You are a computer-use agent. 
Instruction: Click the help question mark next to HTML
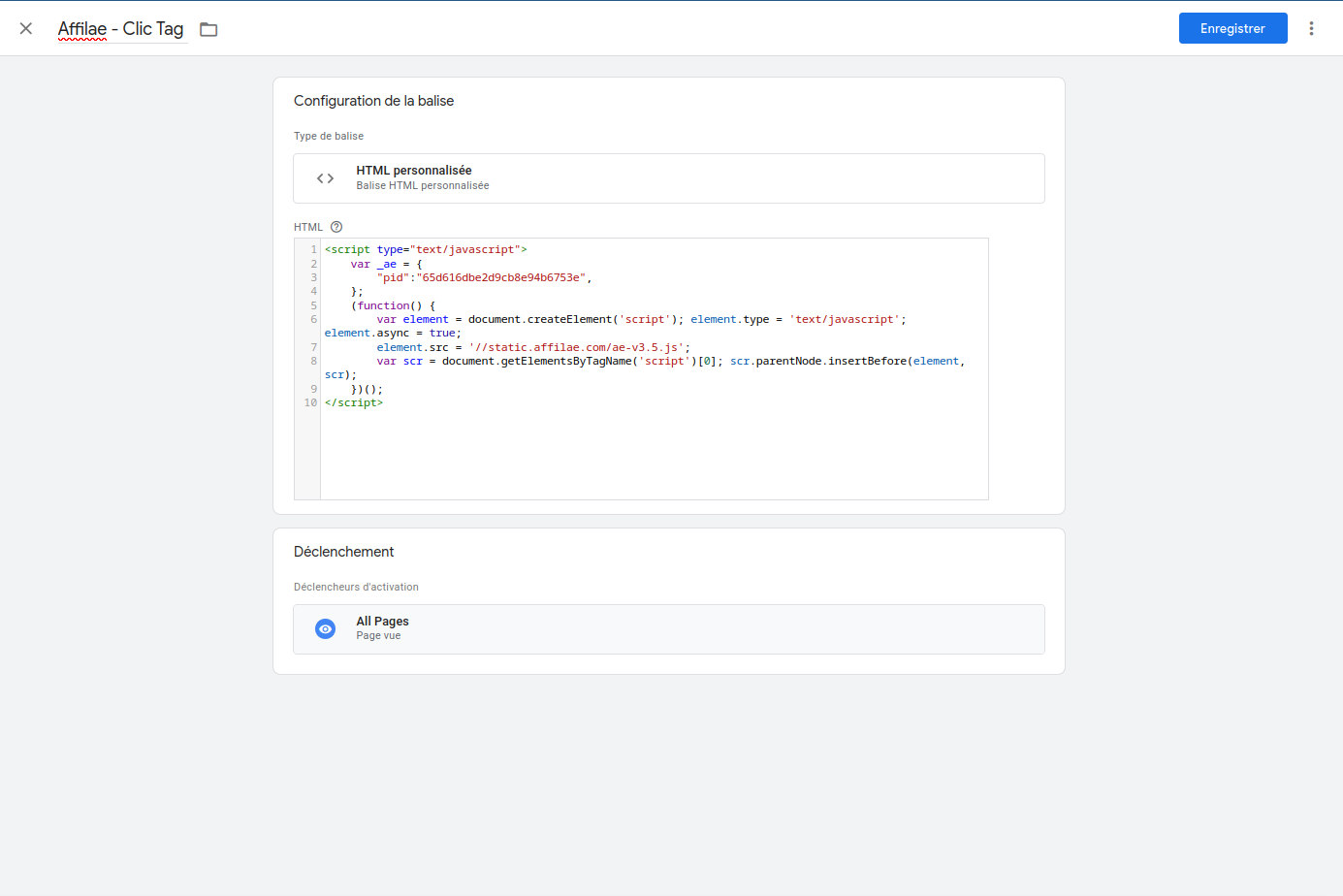click(x=336, y=227)
